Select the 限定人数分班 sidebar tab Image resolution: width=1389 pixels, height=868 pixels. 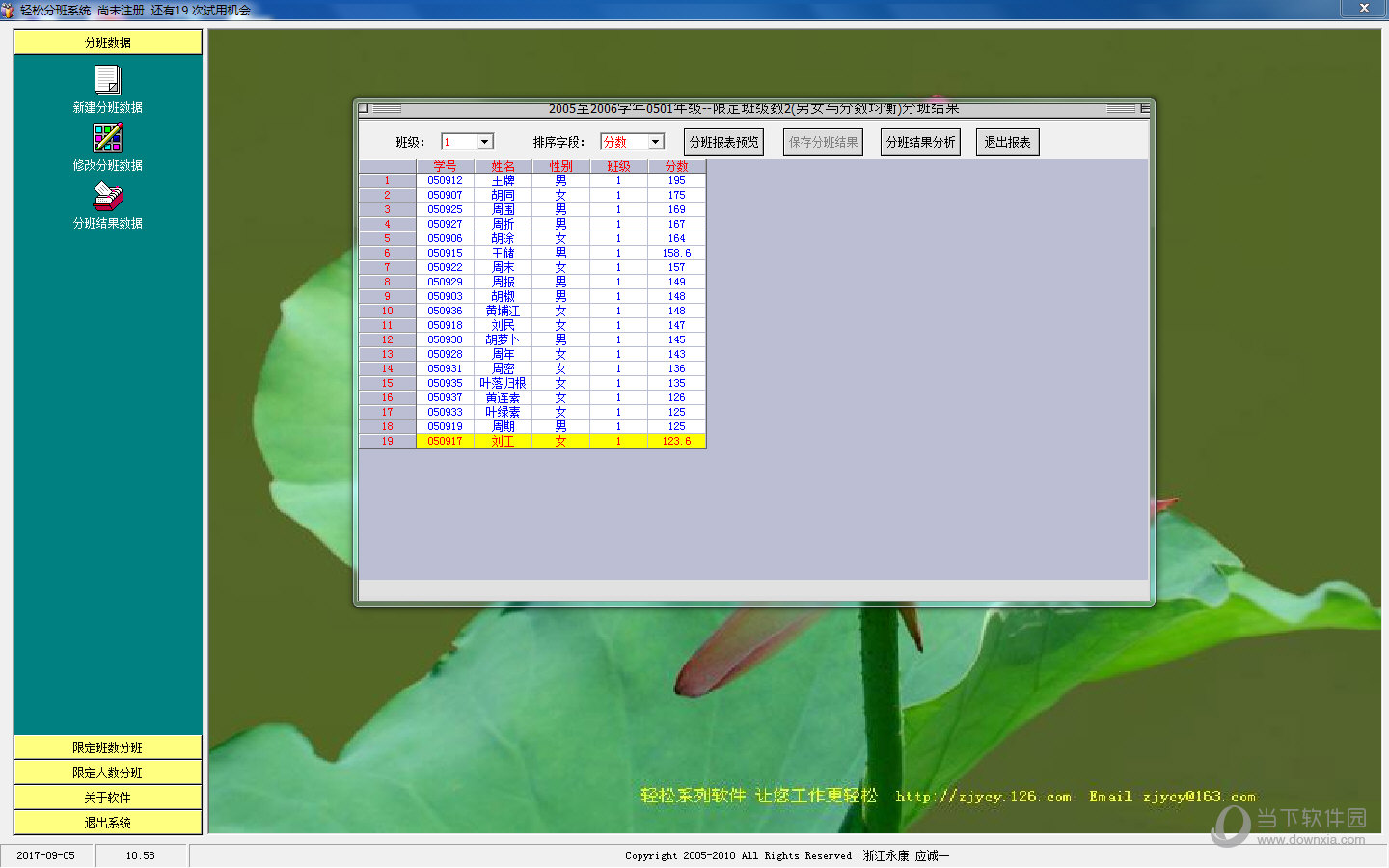(x=108, y=773)
